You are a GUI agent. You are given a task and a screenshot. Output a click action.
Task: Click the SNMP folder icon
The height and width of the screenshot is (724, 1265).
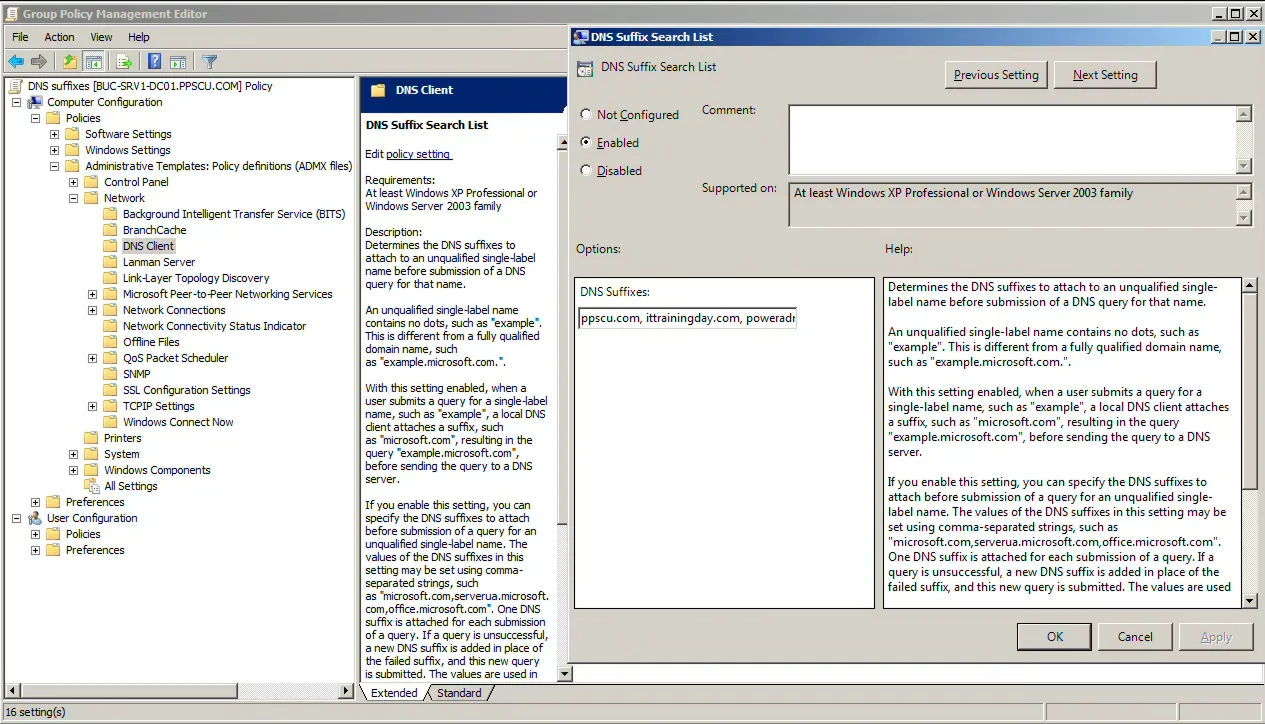point(111,374)
